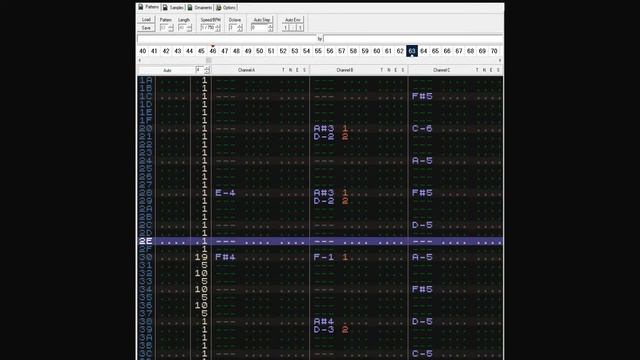Select the A#3 note on row 20
The height and width of the screenshot is (360, 640).
[324, 129]
